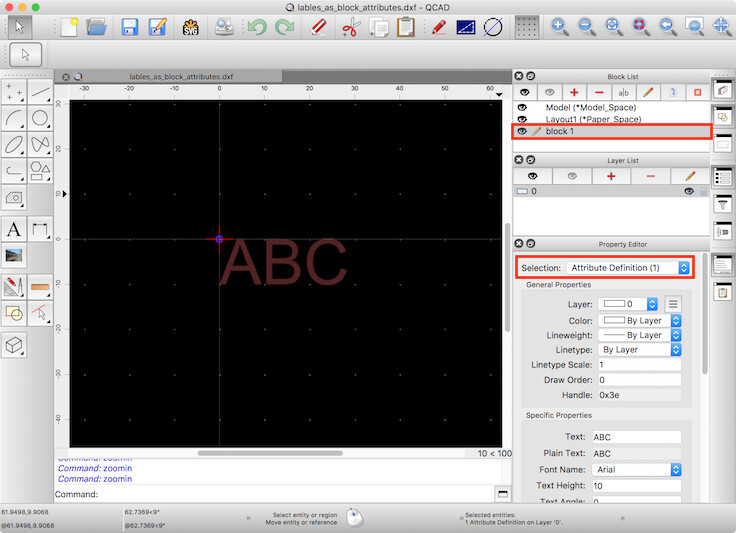Select the Line drawing tool
This screenshot has width=736, height=533.
40,91
